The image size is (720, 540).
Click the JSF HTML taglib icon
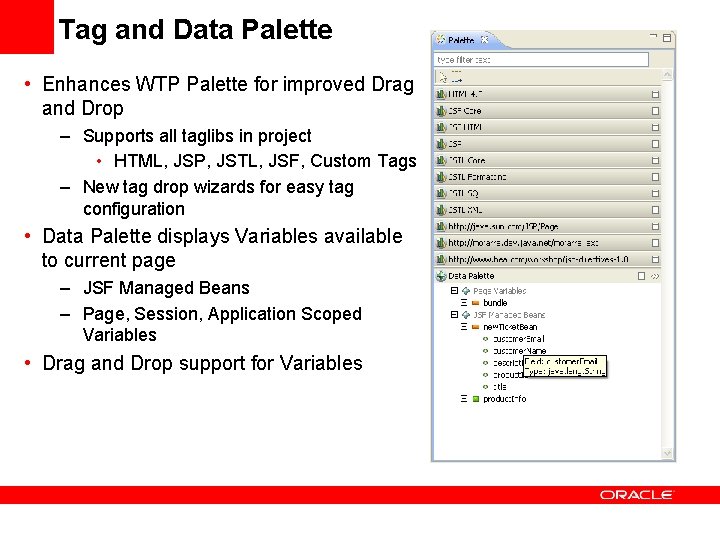(x=441, y=128)
